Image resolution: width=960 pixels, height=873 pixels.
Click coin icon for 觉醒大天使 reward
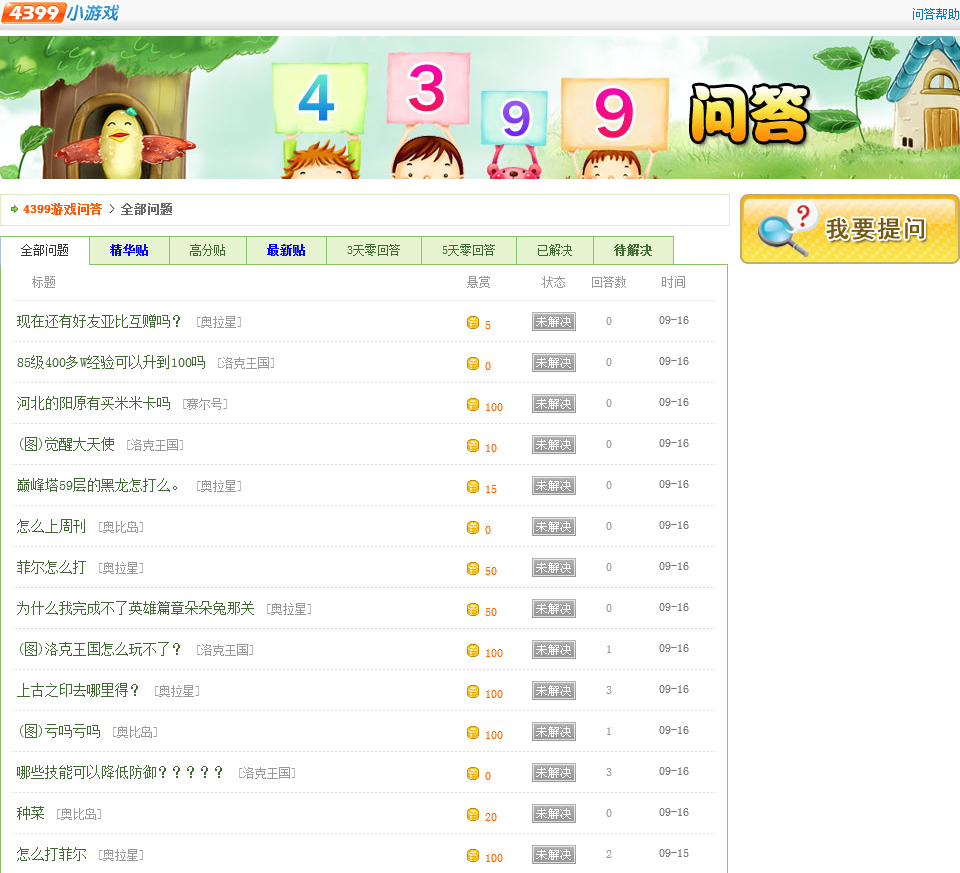click(473, 445)
